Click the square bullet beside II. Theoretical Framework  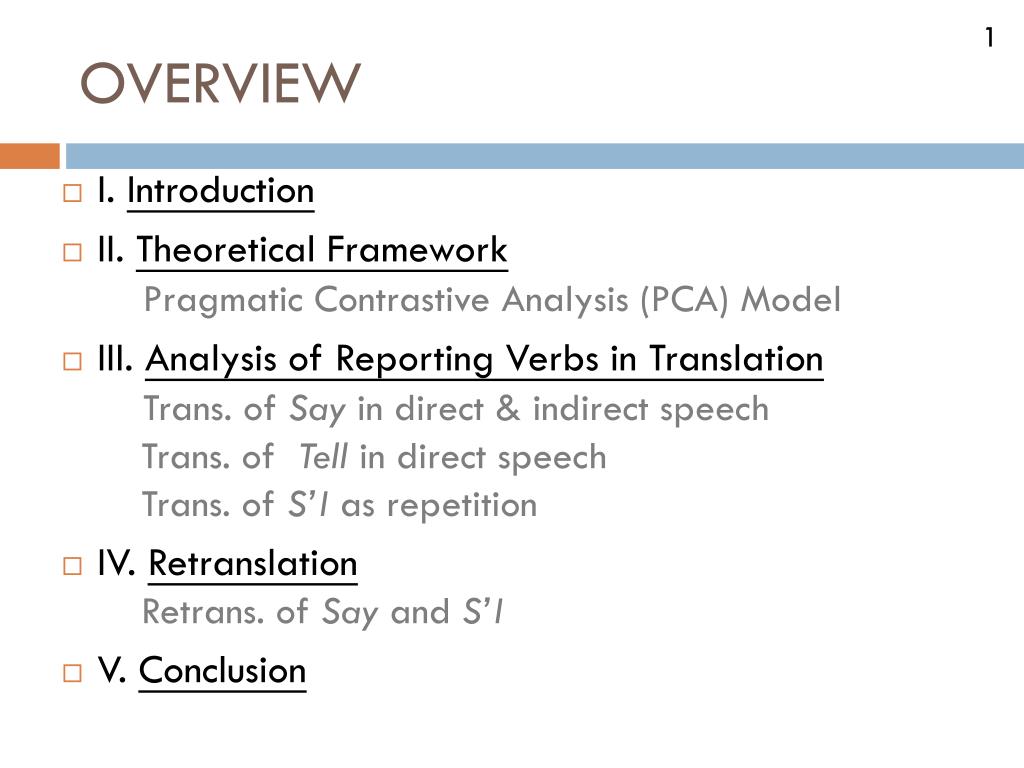click(x=72, y=252)
